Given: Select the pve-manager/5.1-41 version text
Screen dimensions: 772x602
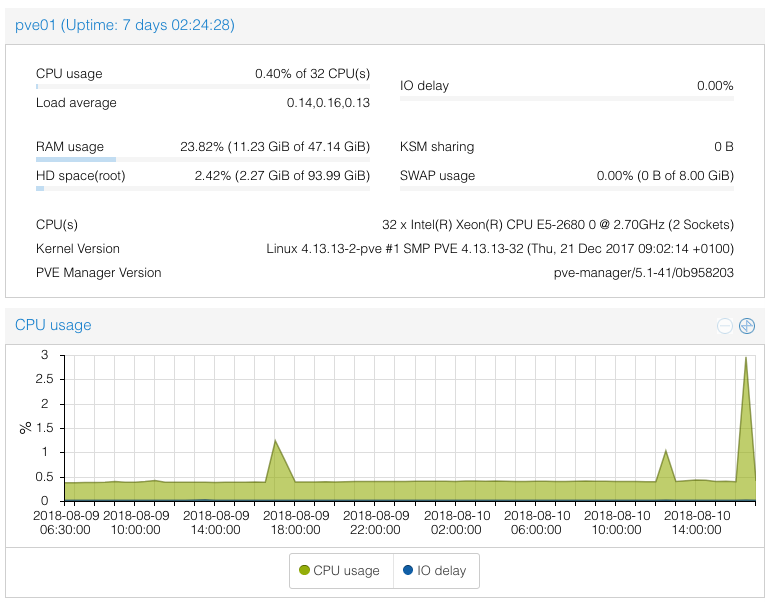Looking at the screenshot, I should point(643,272).
